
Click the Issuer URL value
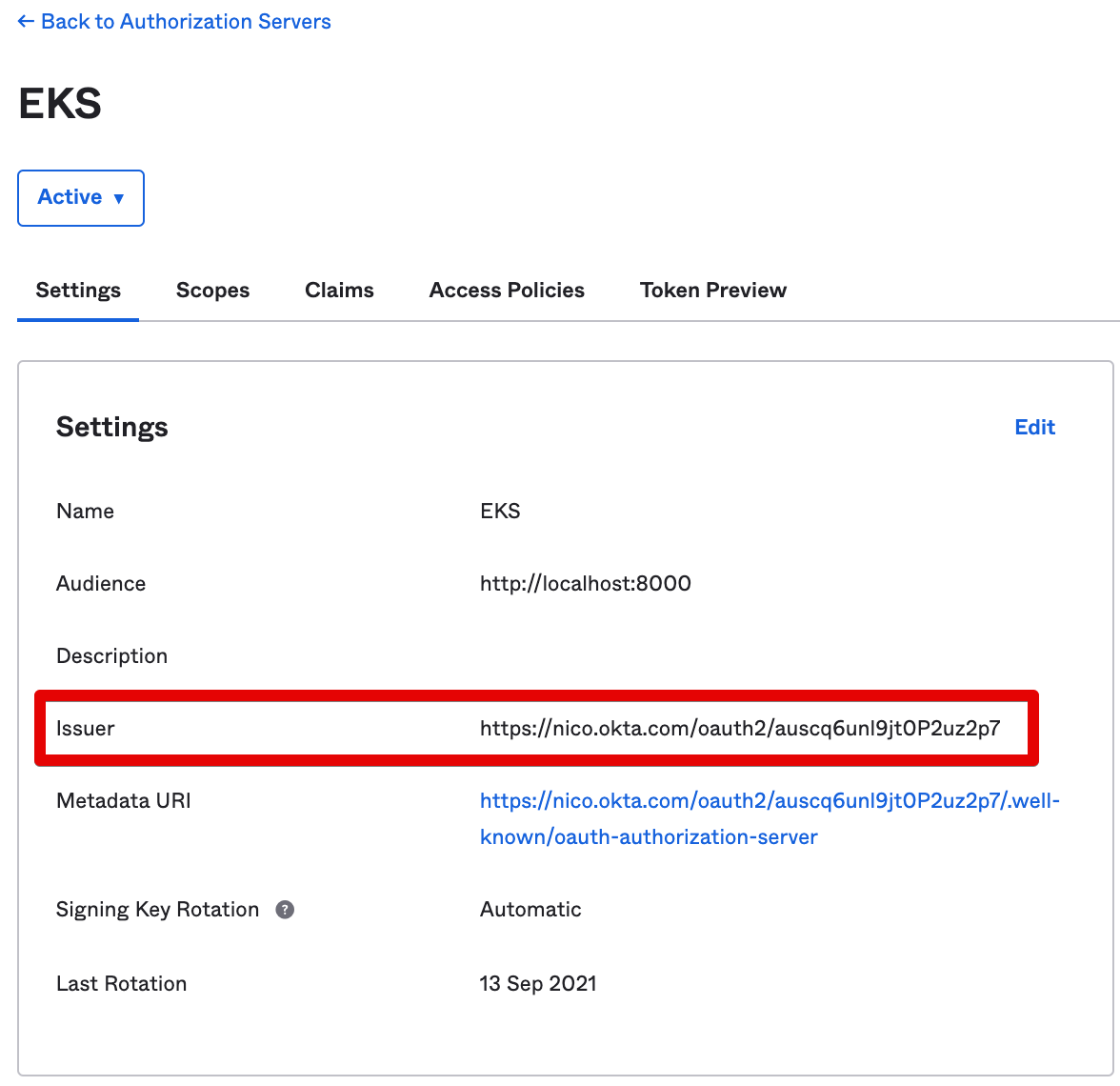[739, 729]
